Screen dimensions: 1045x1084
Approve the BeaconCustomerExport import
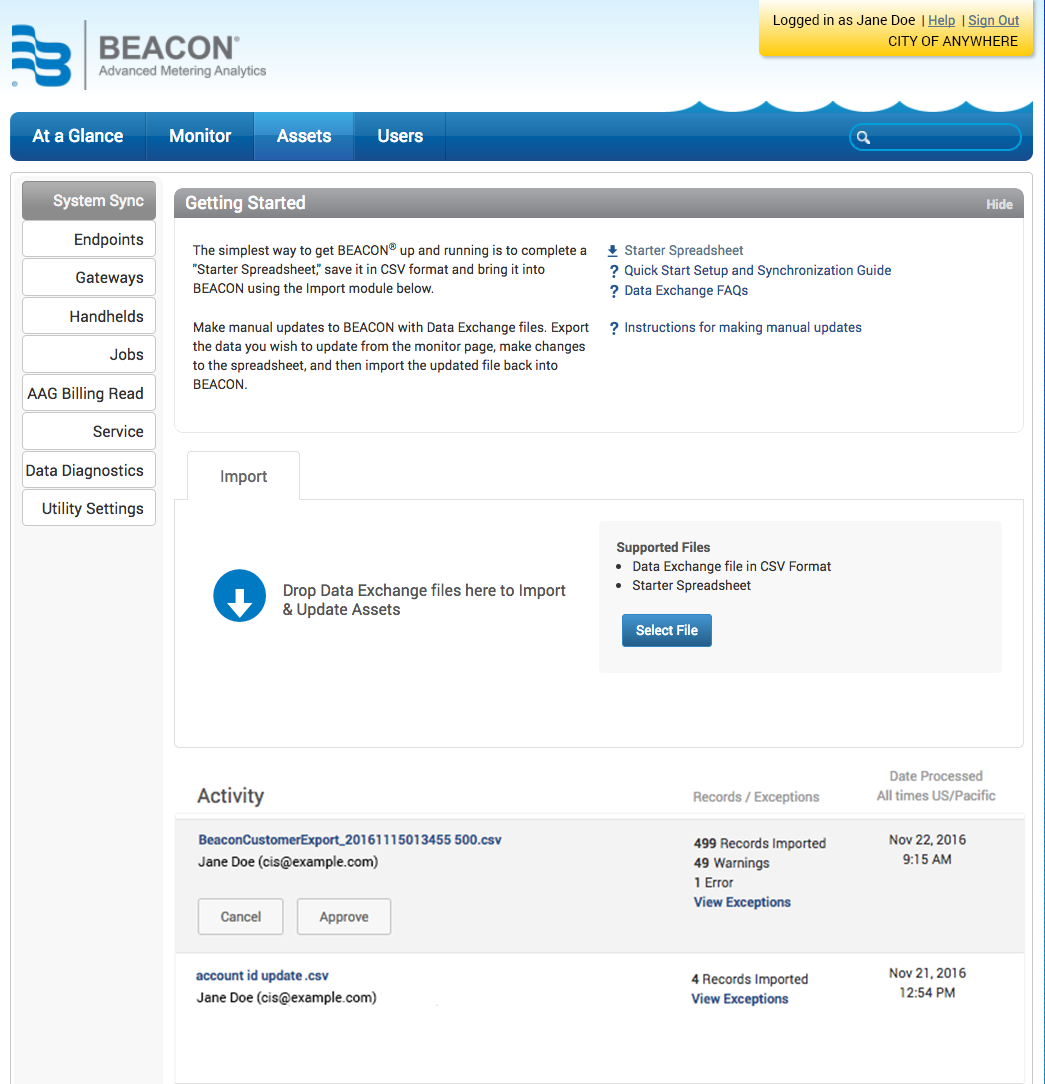coord(344,917)
